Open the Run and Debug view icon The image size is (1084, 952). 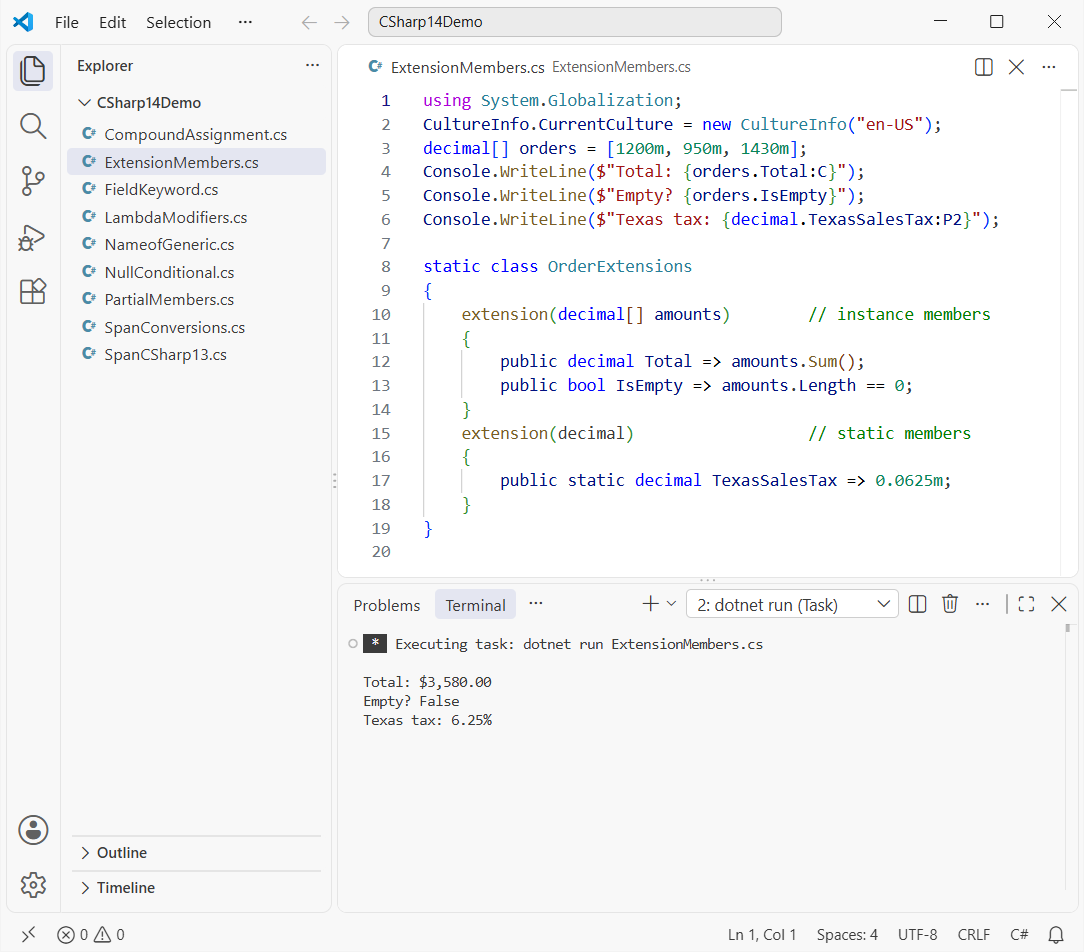pyautogui.click(x=32, y=238)
